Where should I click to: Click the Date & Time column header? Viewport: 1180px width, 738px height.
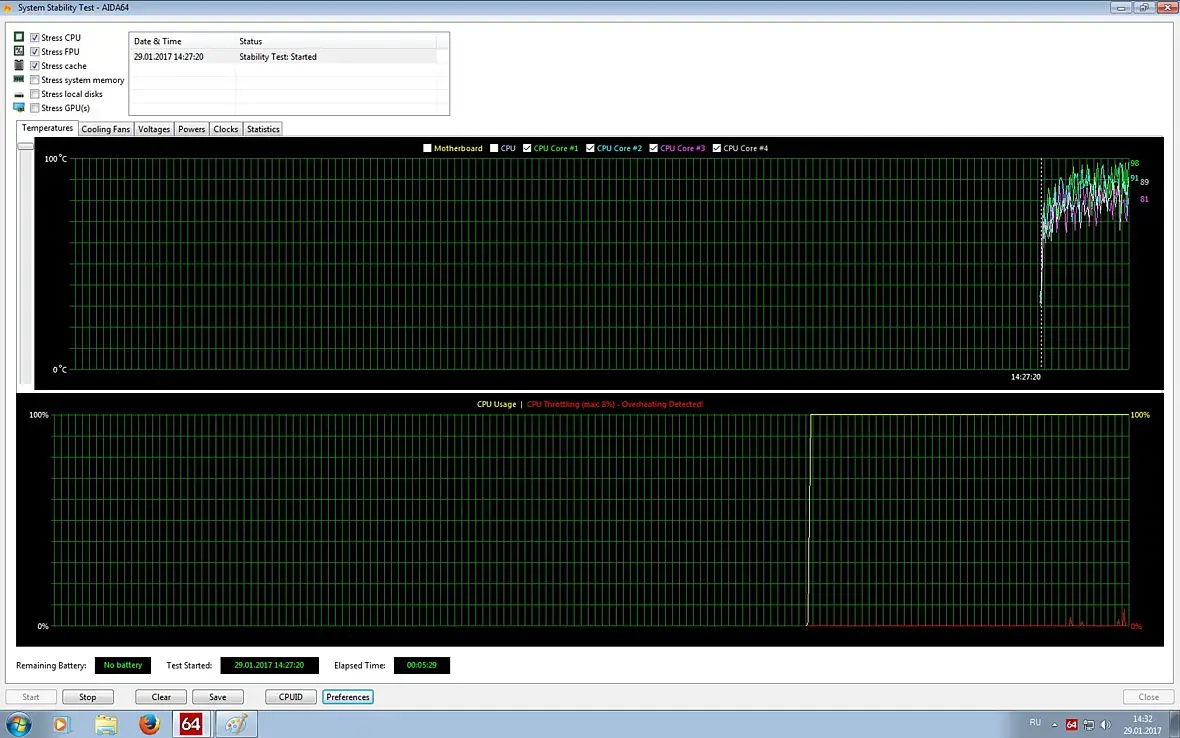coord(182,41)
